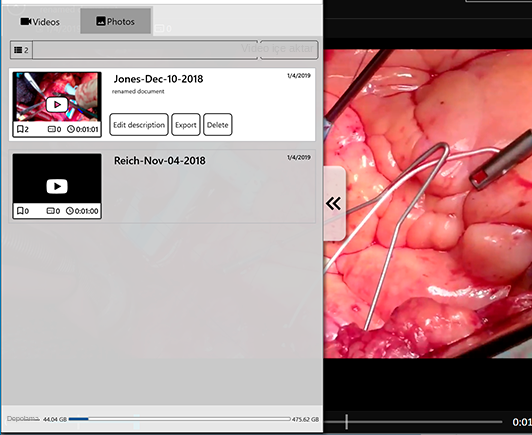The height and width of the screenshot is (435, 532).
Task: Click the bookmark count icon on Reich thumbnail
Action: point(20,211)
